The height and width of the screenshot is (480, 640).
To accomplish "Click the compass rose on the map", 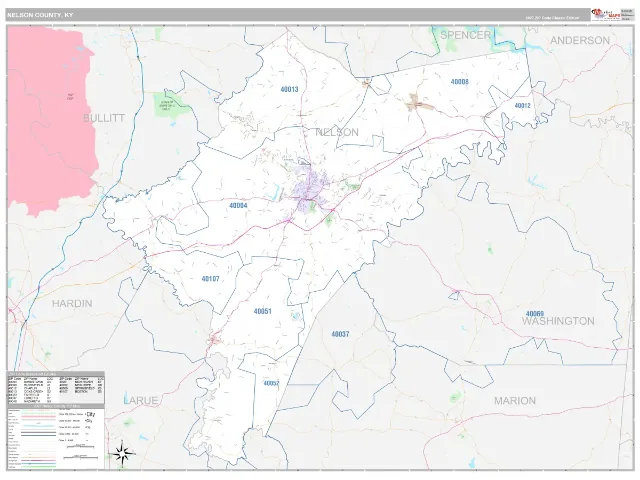I will coord(124,453).
